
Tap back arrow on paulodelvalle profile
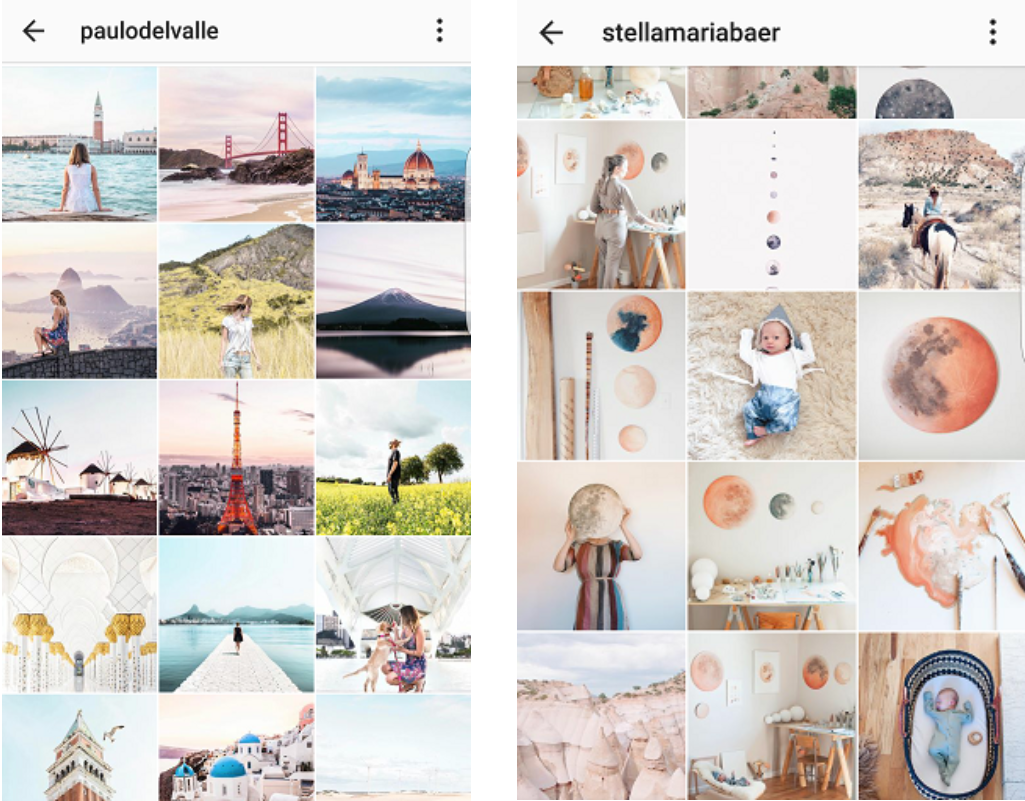click(x=33, y=31)
